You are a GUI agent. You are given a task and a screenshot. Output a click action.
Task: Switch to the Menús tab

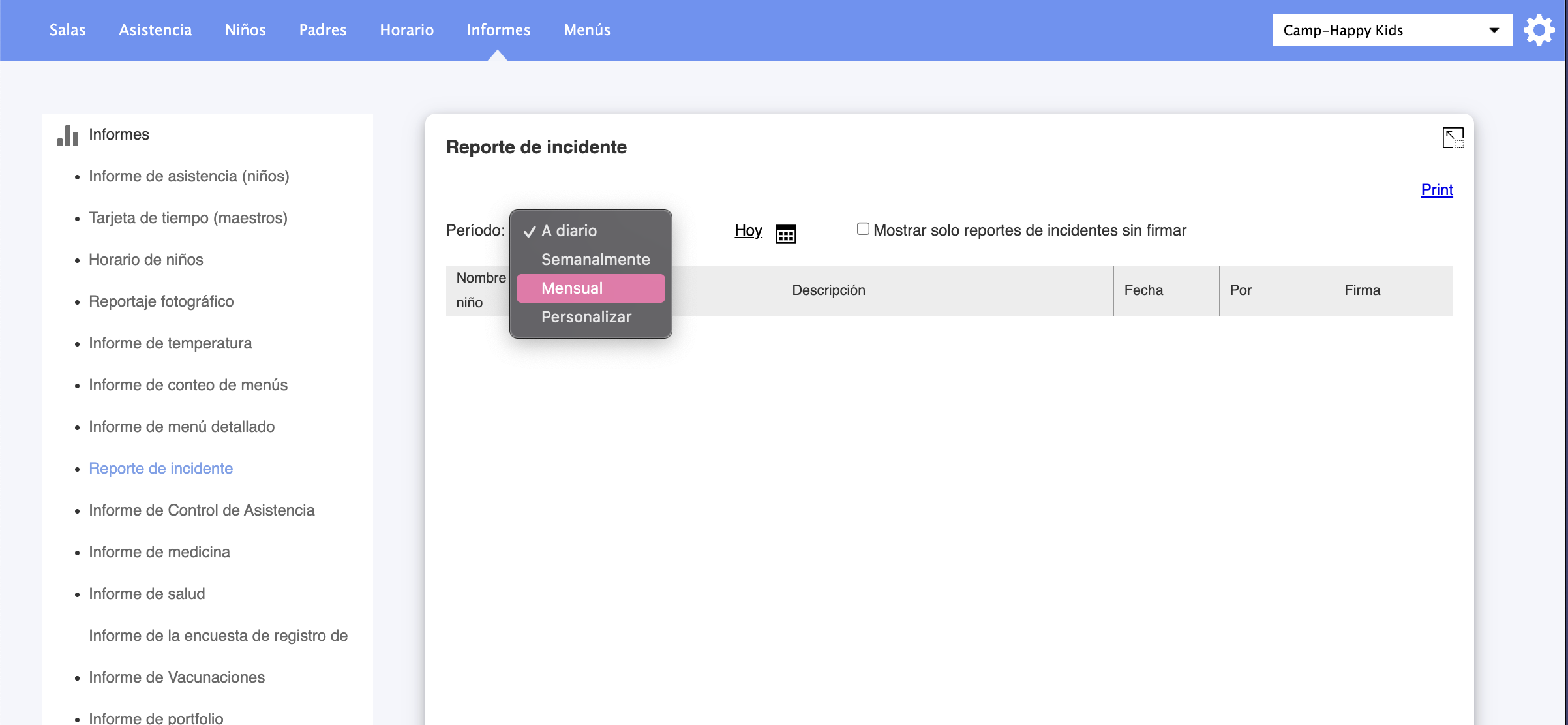[587, 30]
